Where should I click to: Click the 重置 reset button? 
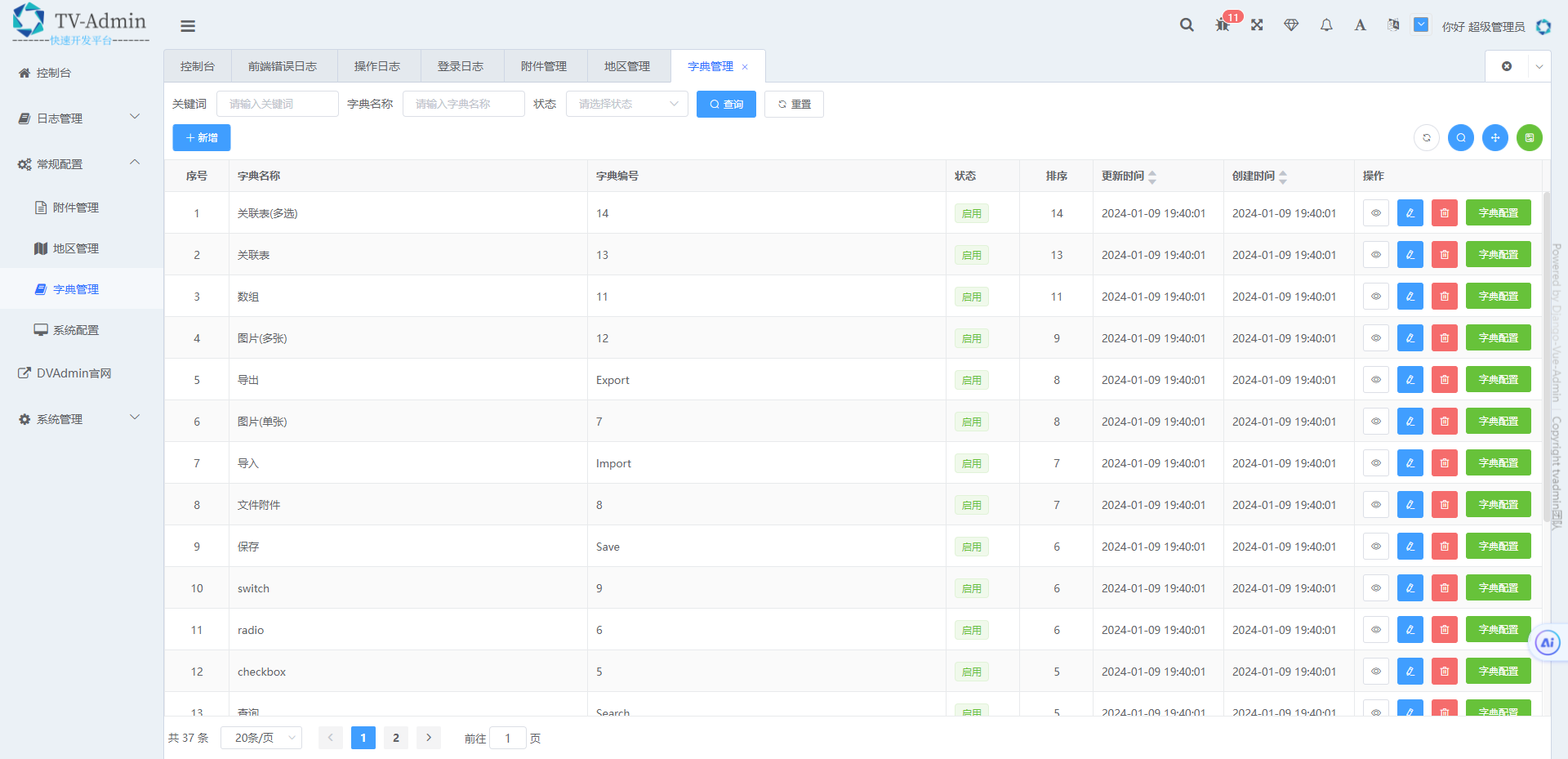pos(794,104)
